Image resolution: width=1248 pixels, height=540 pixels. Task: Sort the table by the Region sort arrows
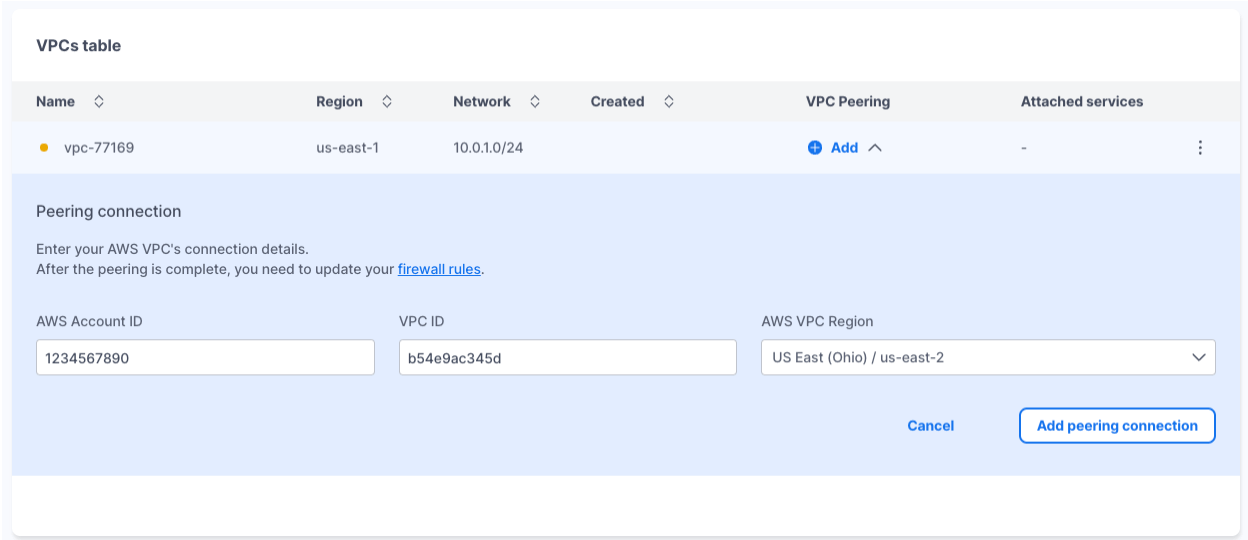[x=386, y=101]
